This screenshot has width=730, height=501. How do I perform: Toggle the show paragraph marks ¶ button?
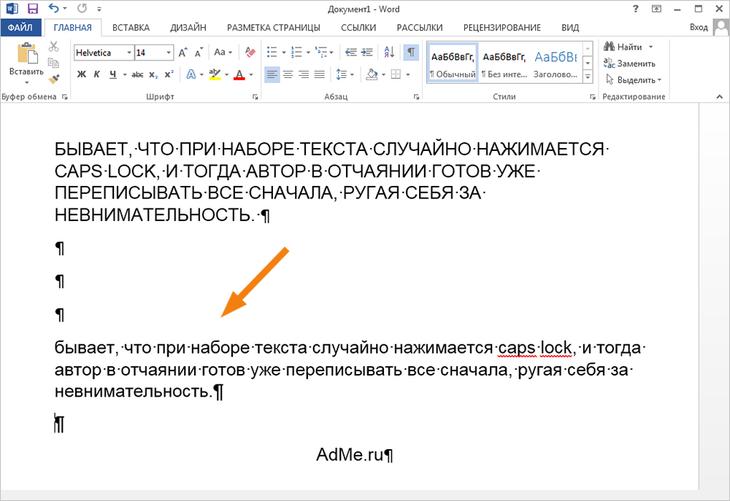[x=411, y=52]
